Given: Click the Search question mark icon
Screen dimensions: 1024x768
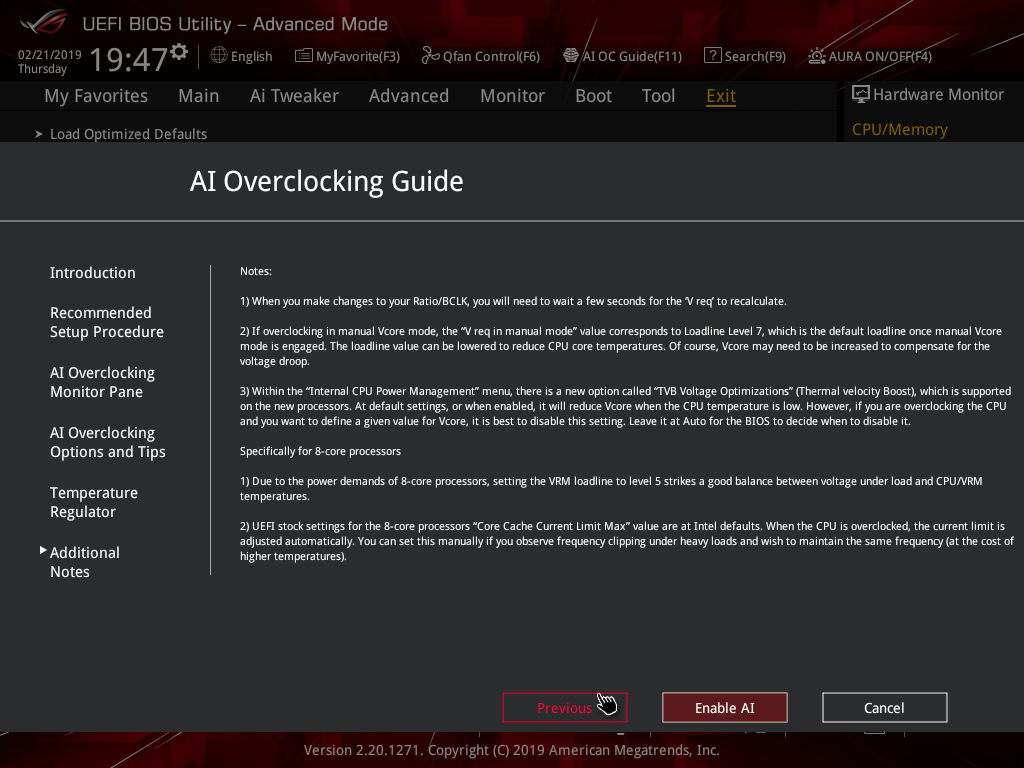Looking at the screenshot, I should click(712, 56).
